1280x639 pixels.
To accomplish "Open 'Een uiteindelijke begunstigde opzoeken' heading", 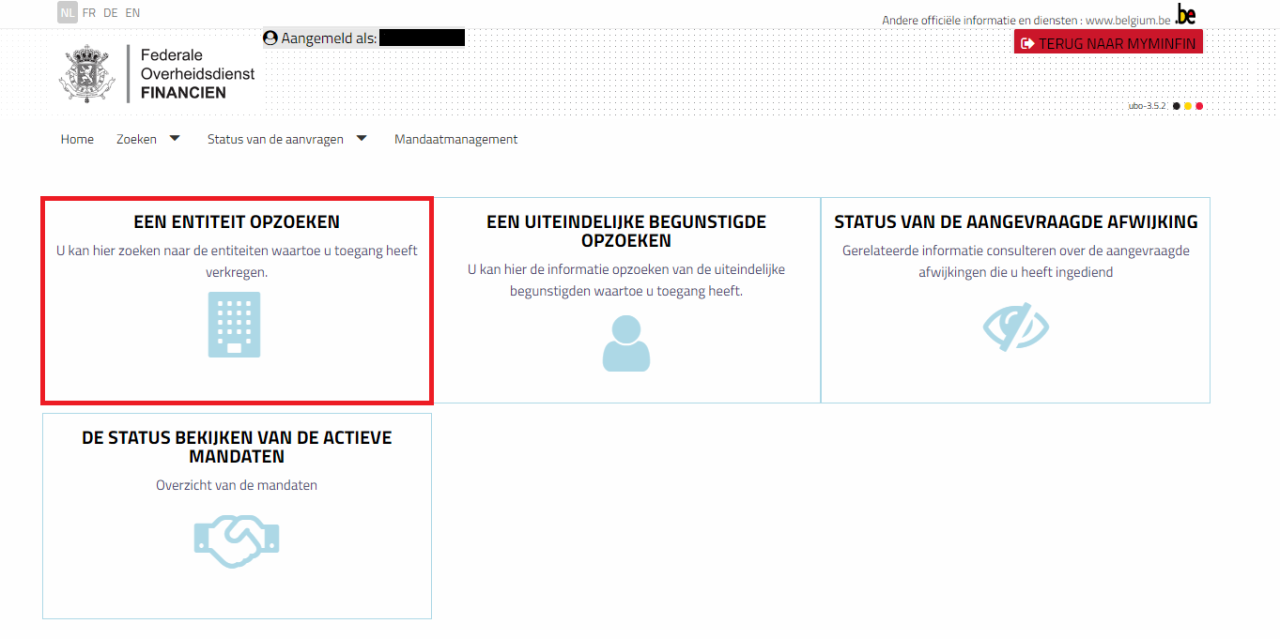I will click(x=627, y=231).
